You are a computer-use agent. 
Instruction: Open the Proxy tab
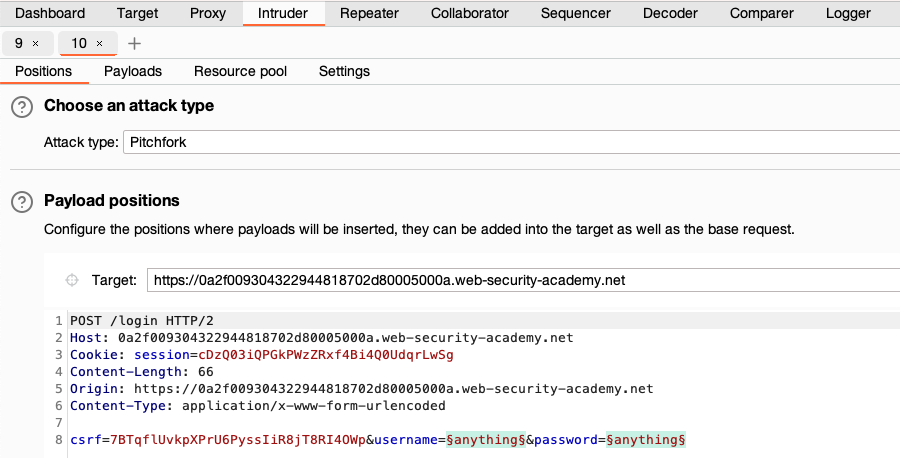point(208,13)
